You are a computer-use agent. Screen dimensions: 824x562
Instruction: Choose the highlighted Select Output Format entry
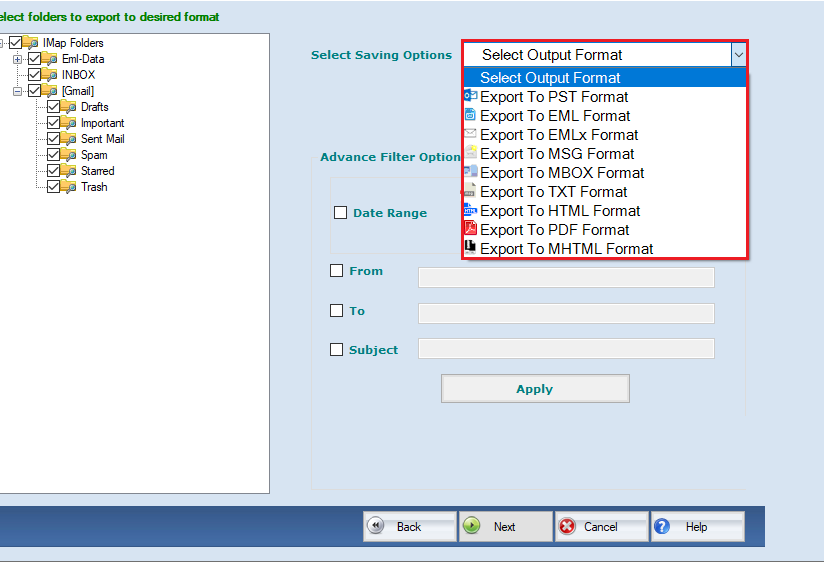tap(605, 78)
